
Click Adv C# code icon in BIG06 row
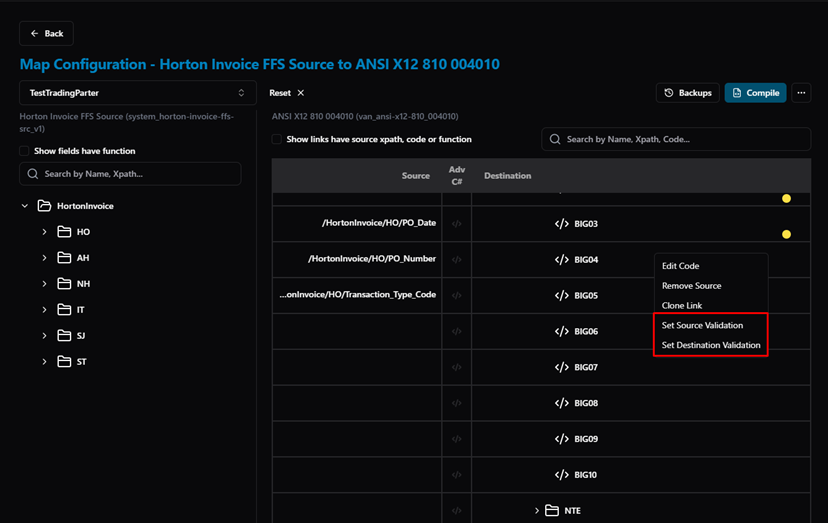click(x=457, y=332)
